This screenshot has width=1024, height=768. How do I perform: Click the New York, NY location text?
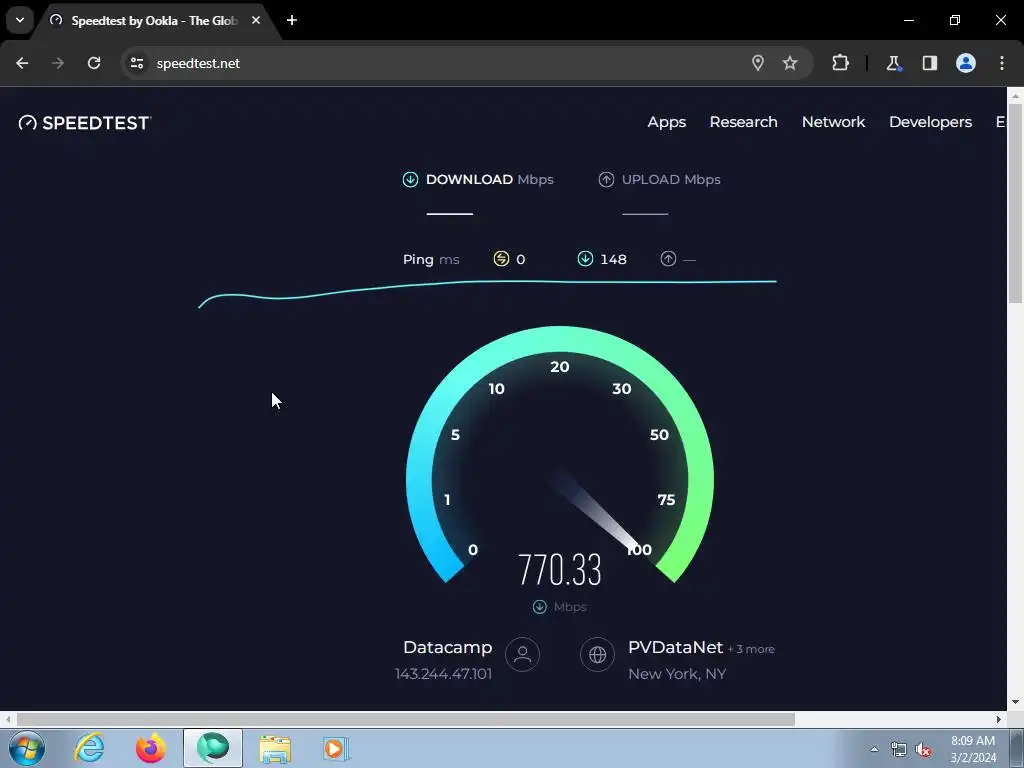pyautogui.click(x=677, y=674)
